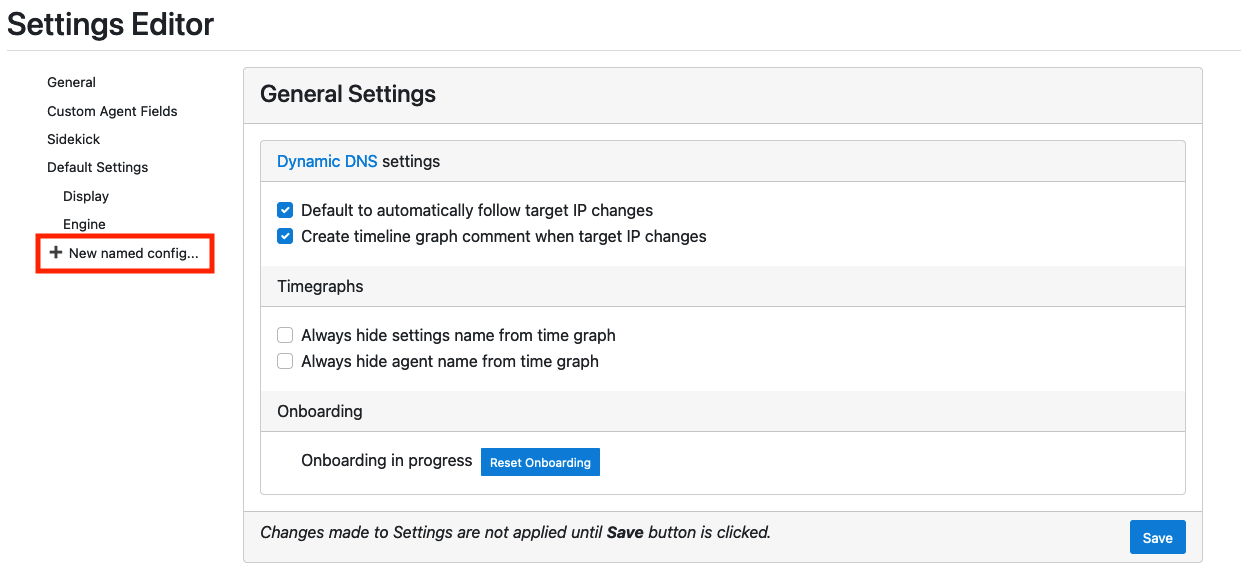Screen dimensions: 1241x587
Task: Uncheck Create timeline graph comment checkbox
Action: point(285,236)
